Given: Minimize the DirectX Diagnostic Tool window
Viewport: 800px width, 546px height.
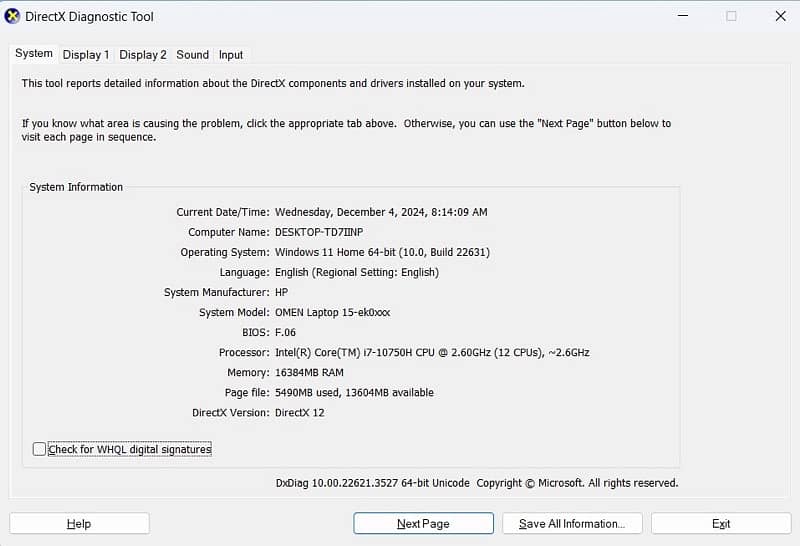Looking at the screenshot, I should (682, 16).
